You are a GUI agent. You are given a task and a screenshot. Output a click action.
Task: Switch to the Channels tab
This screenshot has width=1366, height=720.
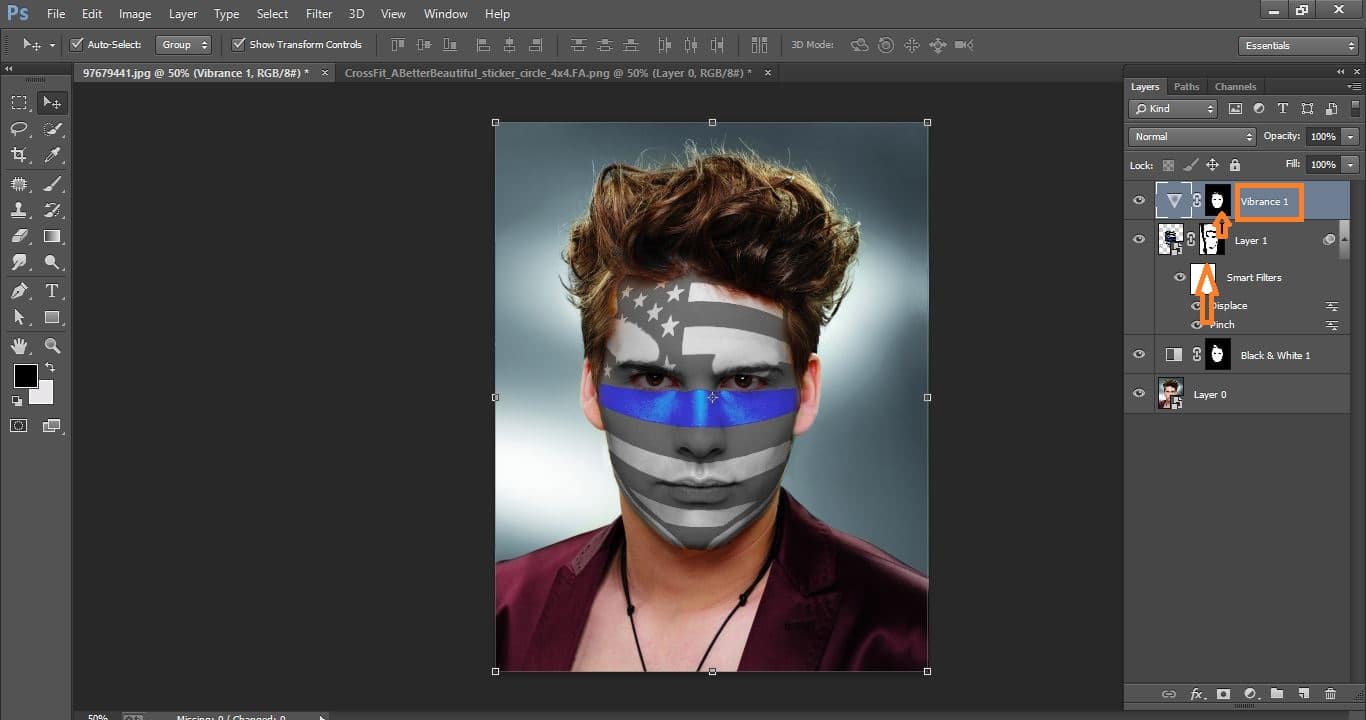tap(1235, 86)
